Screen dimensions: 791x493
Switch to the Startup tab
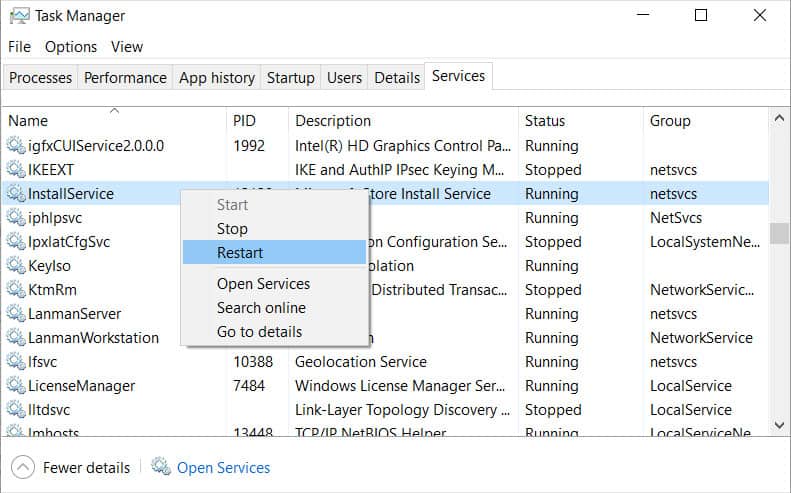point(291,78)
